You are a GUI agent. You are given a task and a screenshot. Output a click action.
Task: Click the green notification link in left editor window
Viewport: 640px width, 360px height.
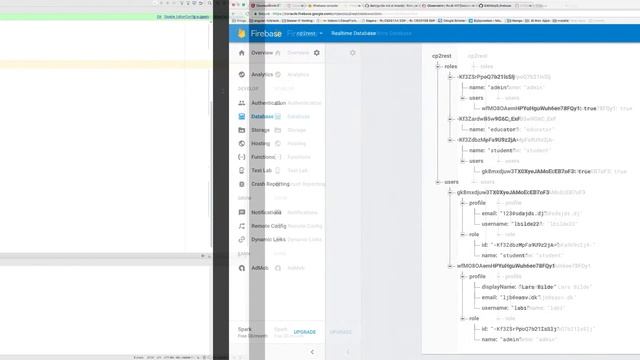pos(186,17)
